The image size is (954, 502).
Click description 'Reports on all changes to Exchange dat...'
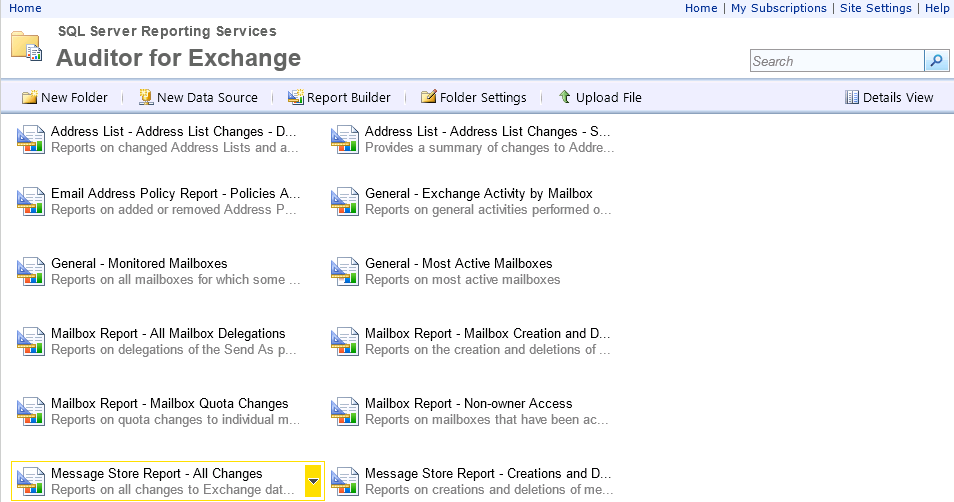(173, 490)
